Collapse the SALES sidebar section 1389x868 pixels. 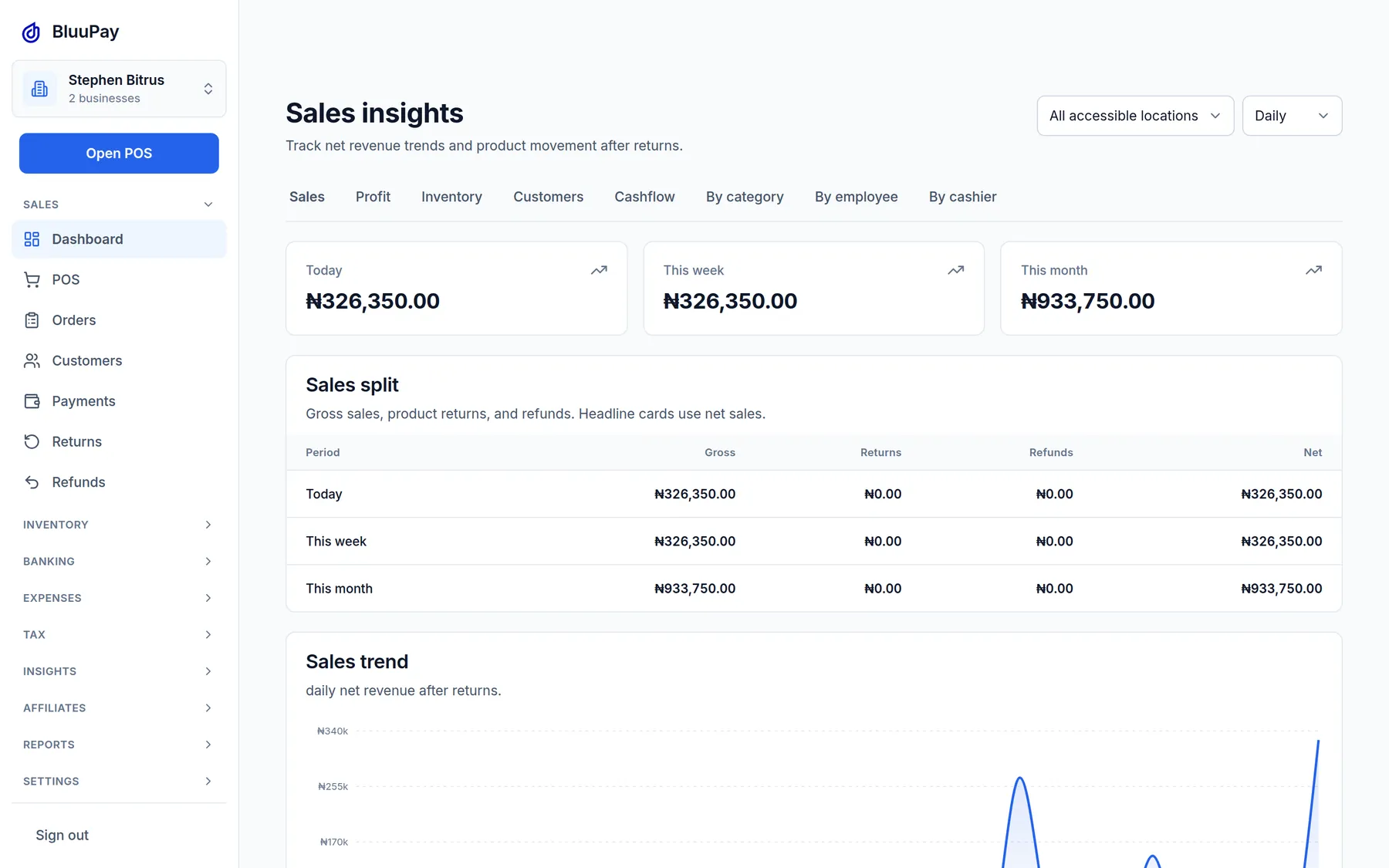[x=119, y=204]
